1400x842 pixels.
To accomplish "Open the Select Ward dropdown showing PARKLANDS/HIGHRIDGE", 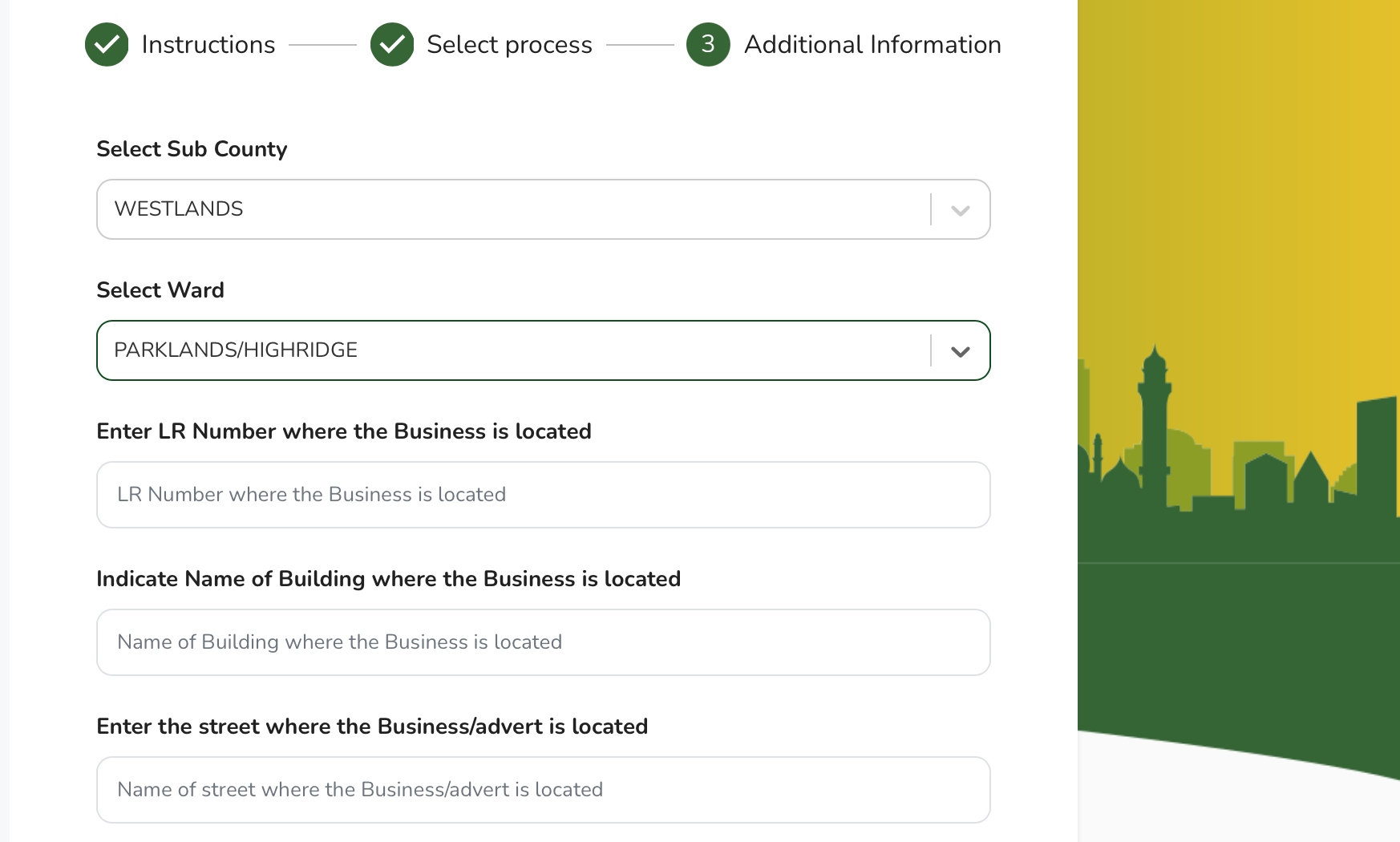I will click(544, 350).
